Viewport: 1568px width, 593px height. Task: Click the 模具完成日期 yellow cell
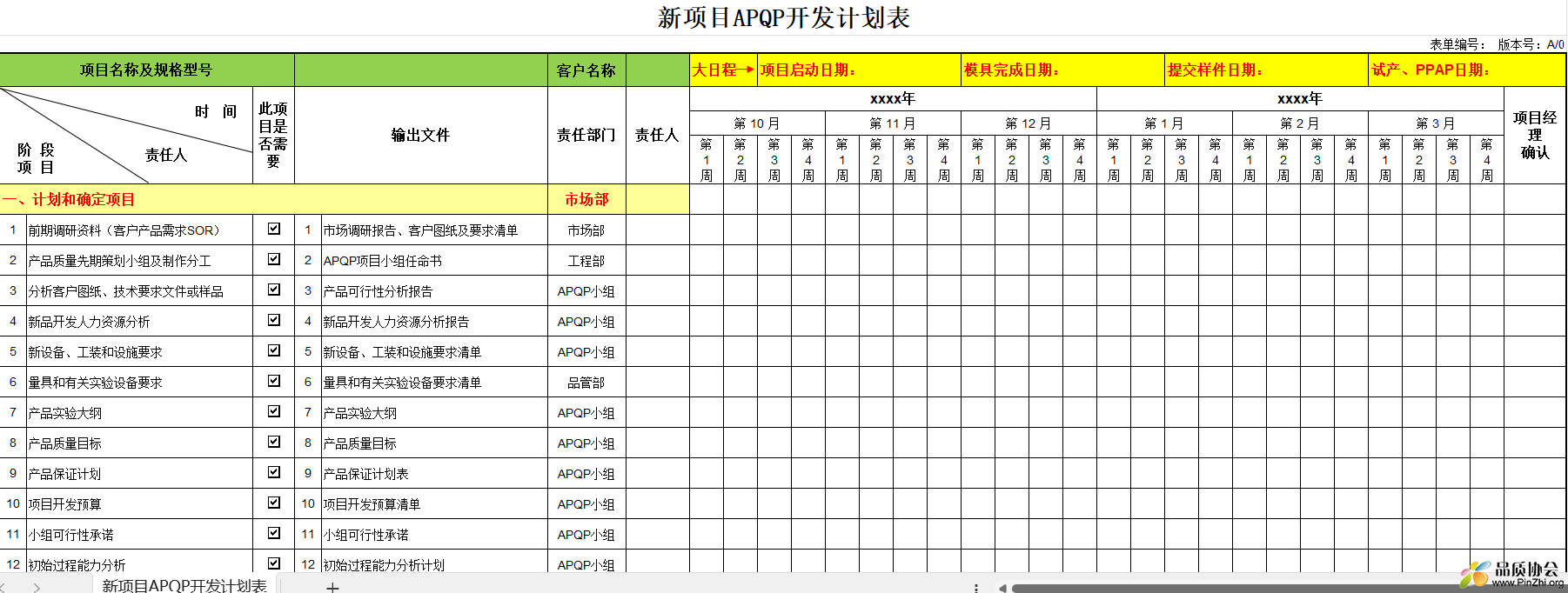click(x=1063, y=70)
